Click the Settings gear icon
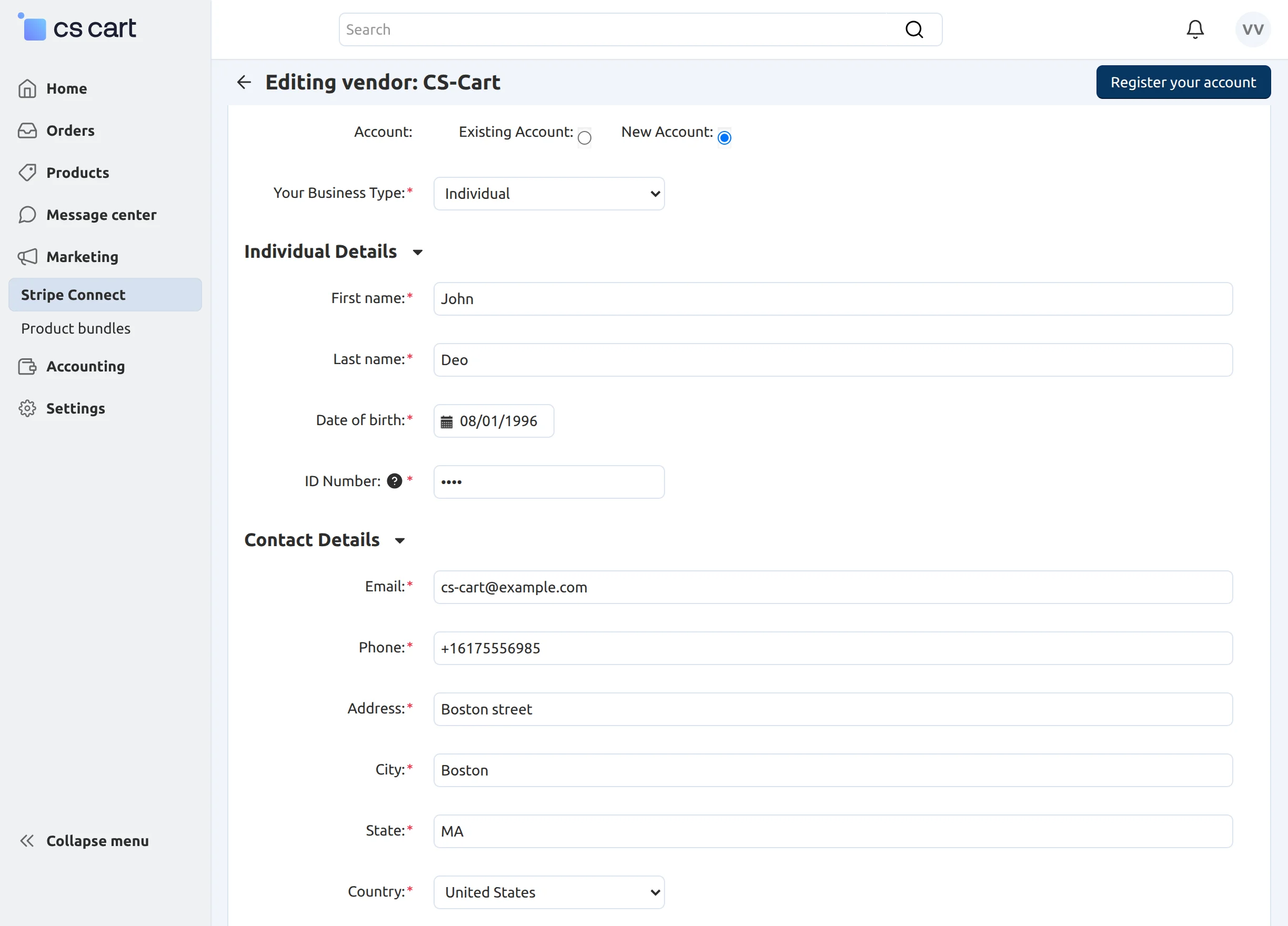The height and width of the screenshot is (926, 1288). (x=27, y=408)
